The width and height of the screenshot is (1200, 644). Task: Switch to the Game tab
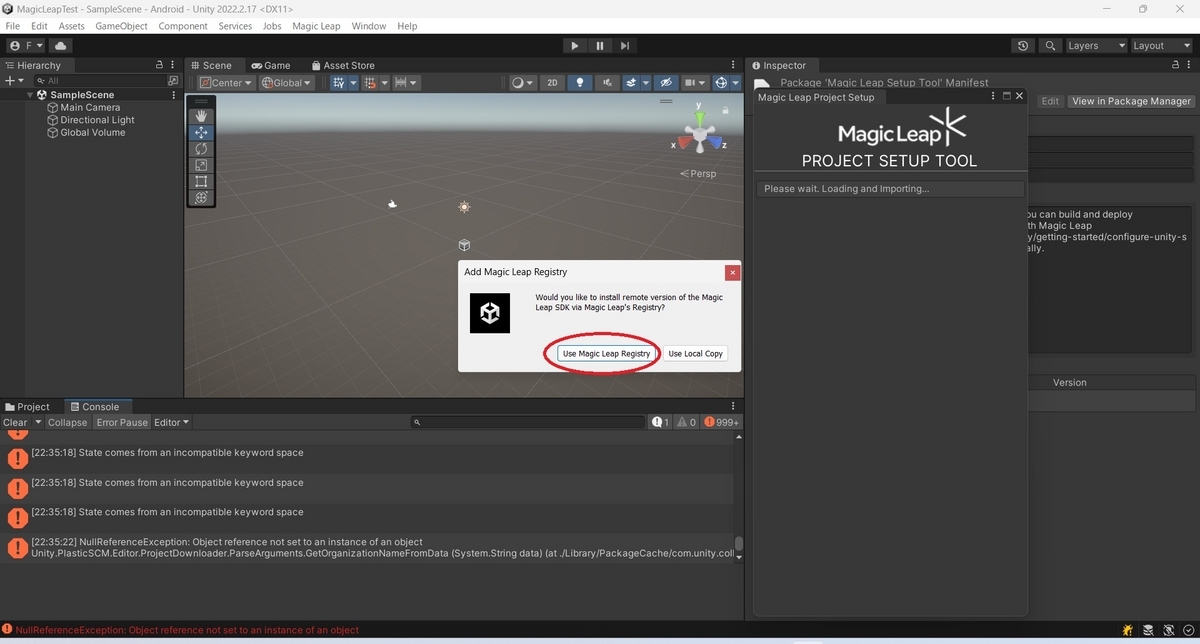[271, 65]
